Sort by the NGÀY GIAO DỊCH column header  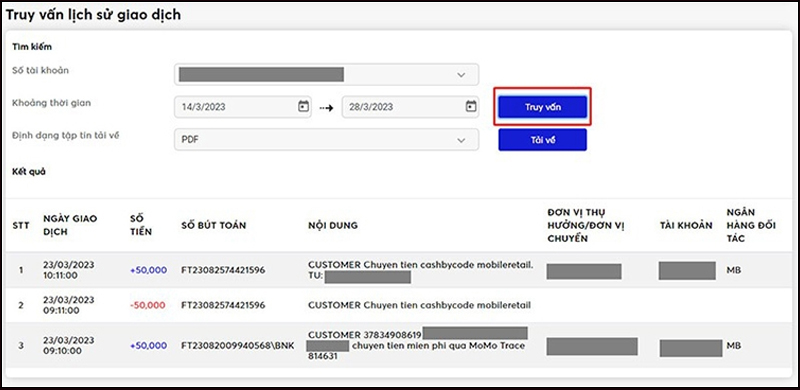point(70,225)
